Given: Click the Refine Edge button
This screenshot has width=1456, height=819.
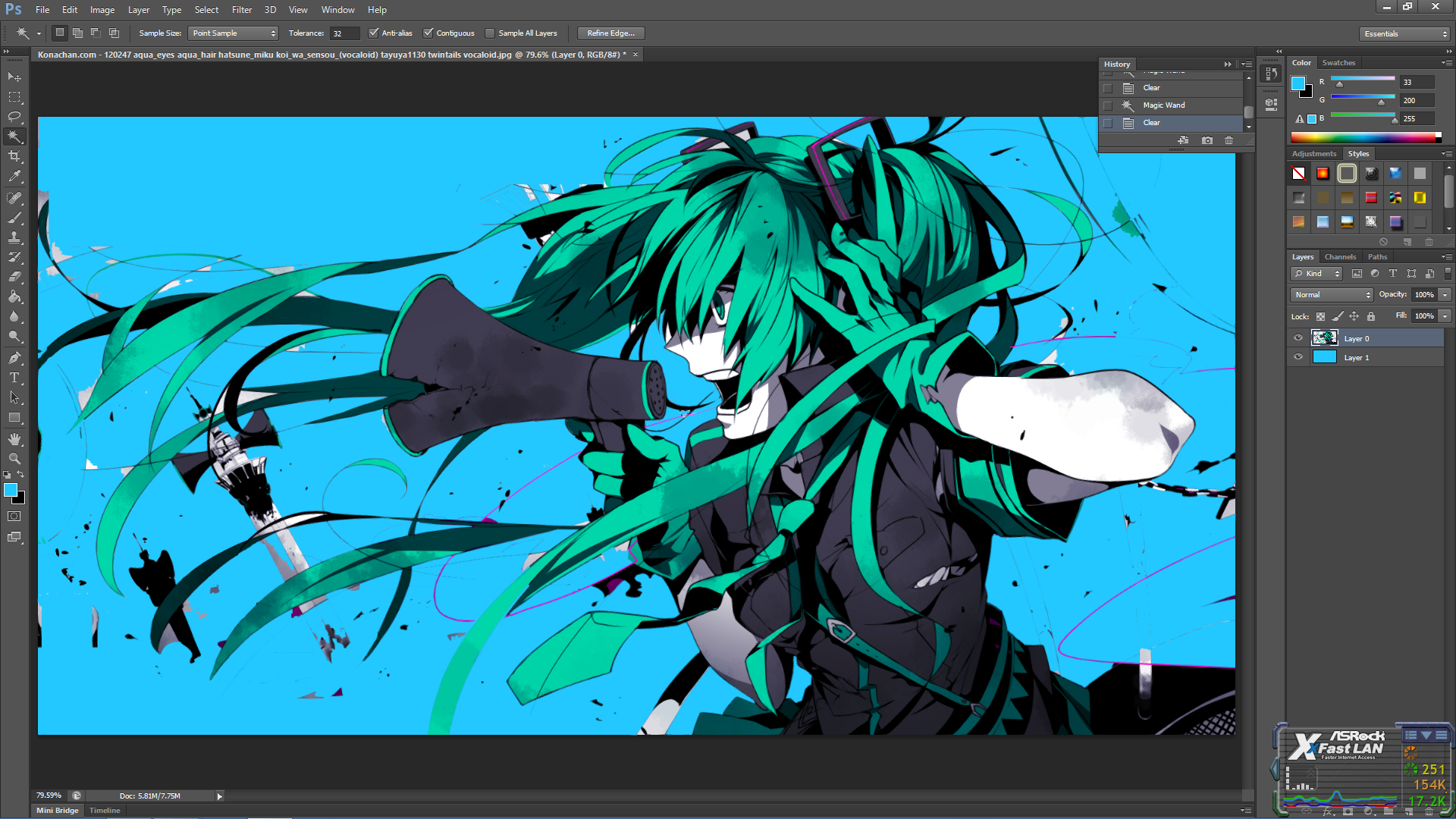Looking at the screenshot, I should point(610,33).
